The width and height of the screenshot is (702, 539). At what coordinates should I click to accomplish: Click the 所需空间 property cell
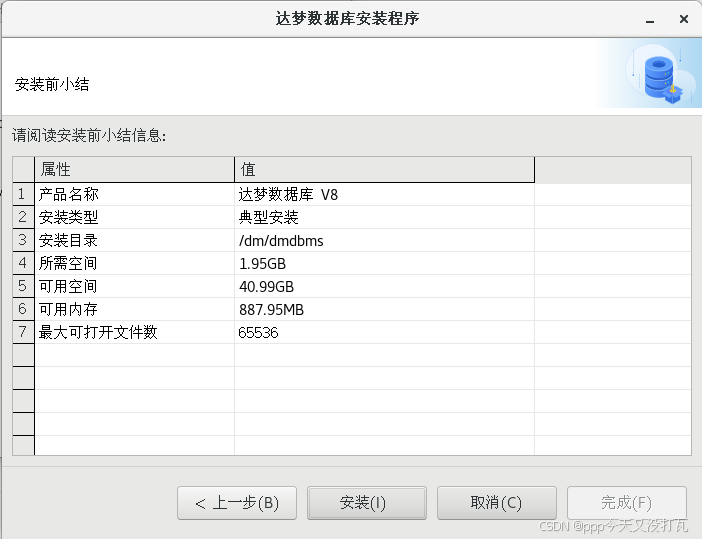[134, 263]
